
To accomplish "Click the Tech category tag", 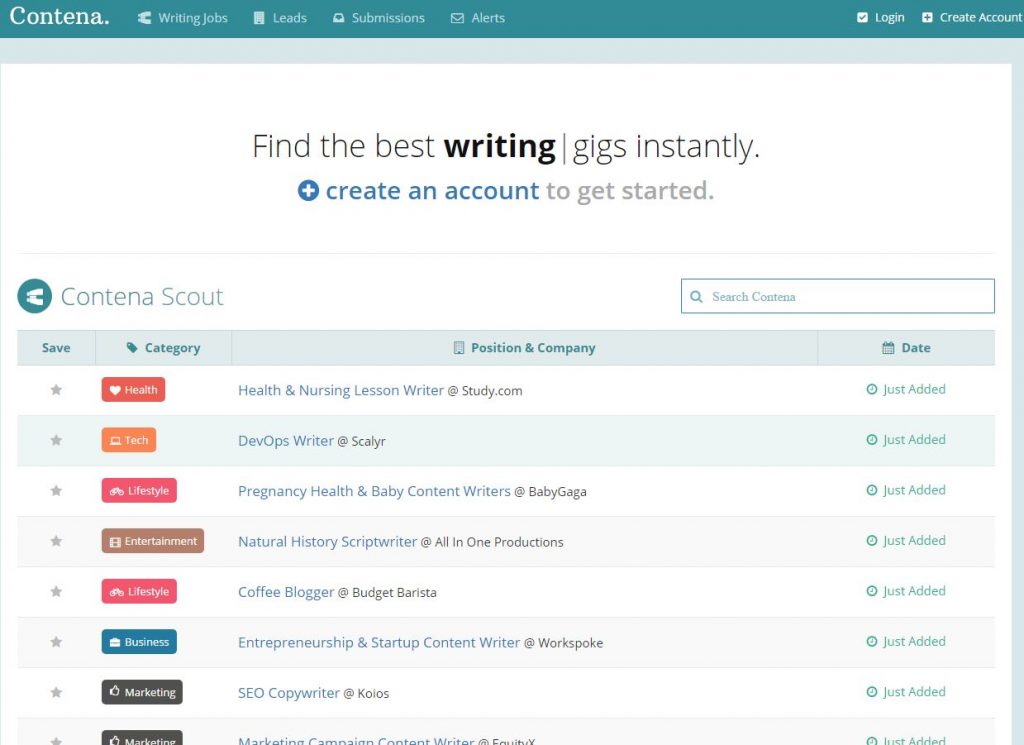I will point(129,440).
